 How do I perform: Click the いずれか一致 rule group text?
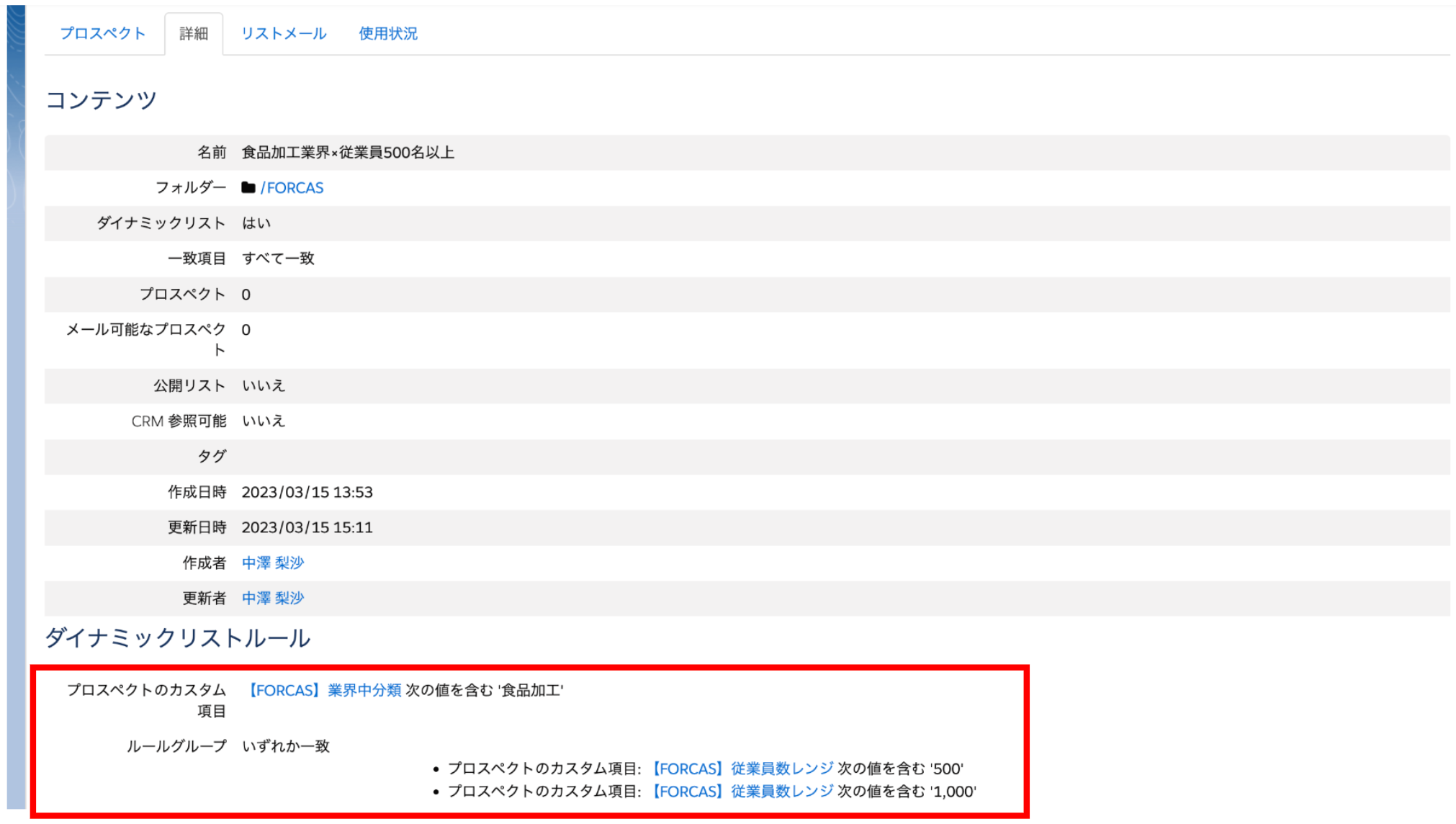point(286,747)
